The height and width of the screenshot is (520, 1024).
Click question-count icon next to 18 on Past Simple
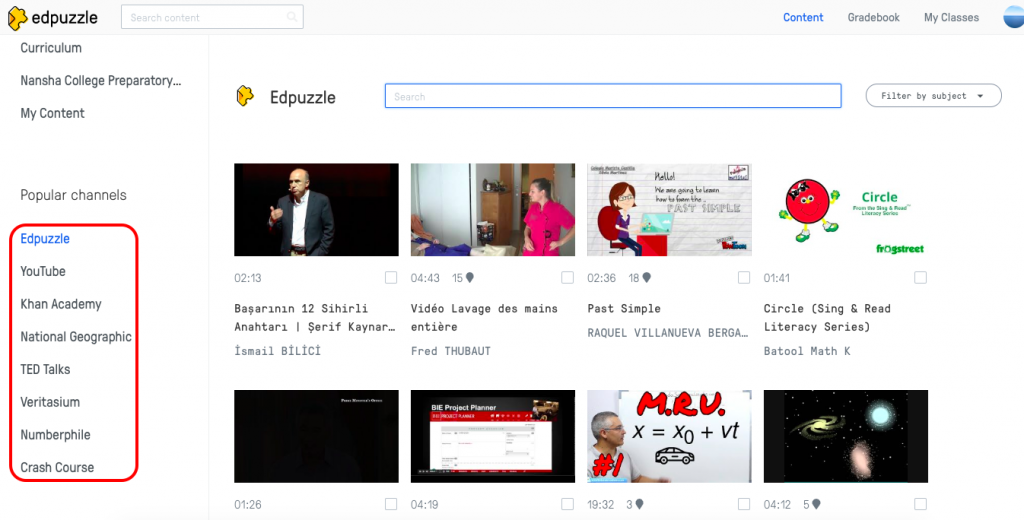point(647,278)
